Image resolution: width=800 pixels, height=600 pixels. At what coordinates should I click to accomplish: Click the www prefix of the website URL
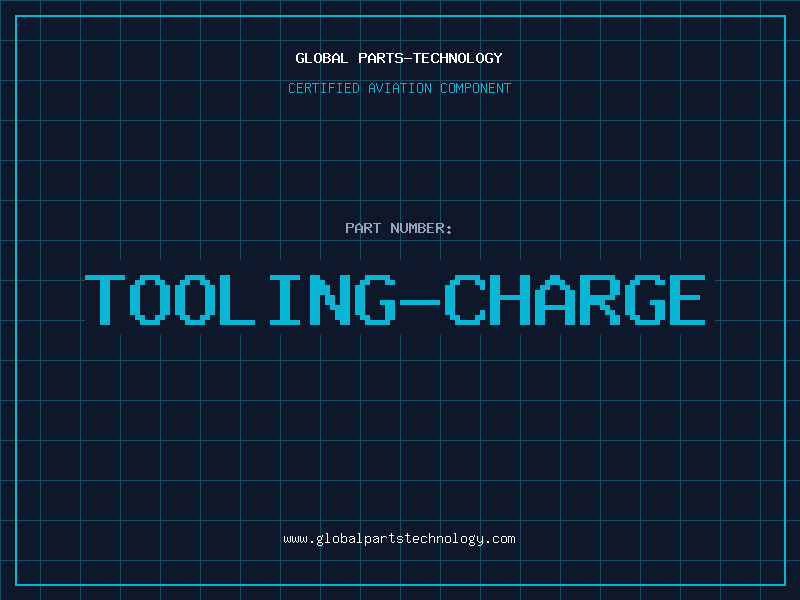[295, 538]
